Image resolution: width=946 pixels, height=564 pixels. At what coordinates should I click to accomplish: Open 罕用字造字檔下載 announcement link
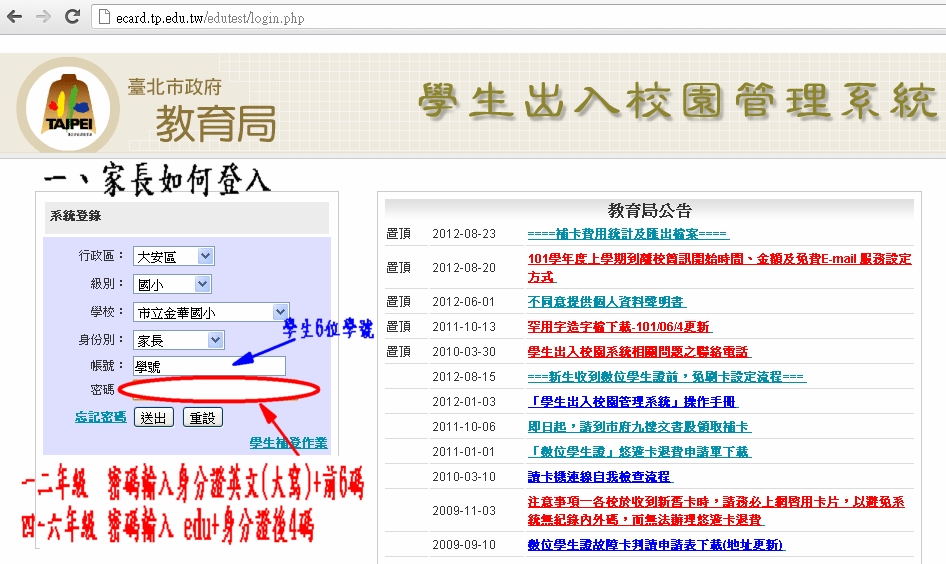(619, 327)
